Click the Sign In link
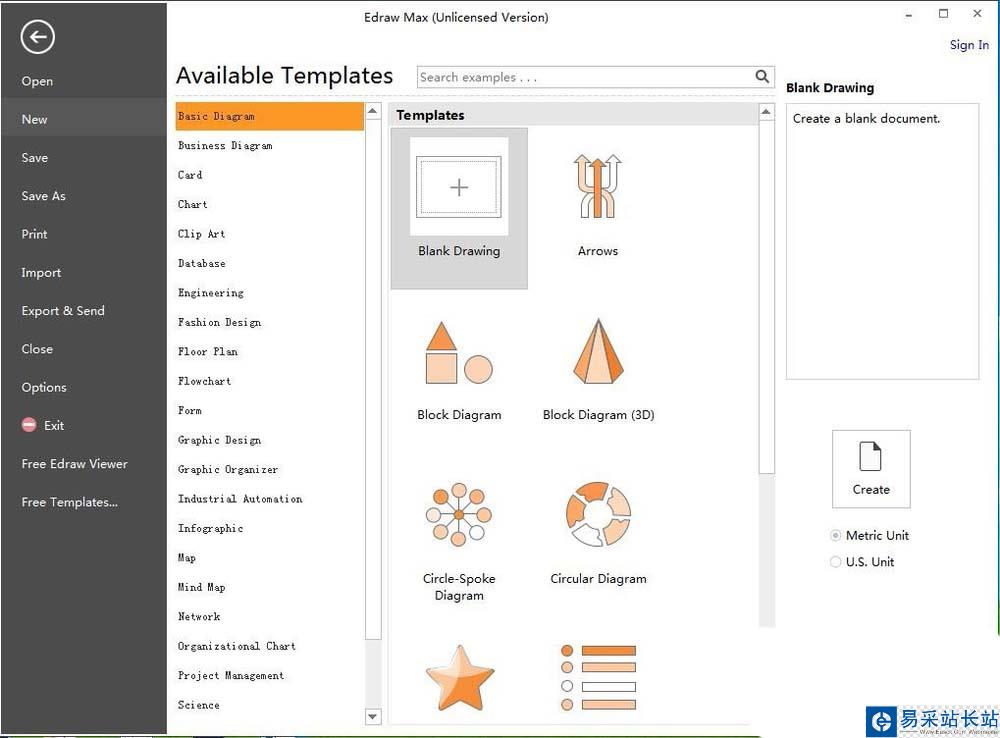The width and height of the screenshot is (1000, 738). pyautogui.click(x=969, y=45)
